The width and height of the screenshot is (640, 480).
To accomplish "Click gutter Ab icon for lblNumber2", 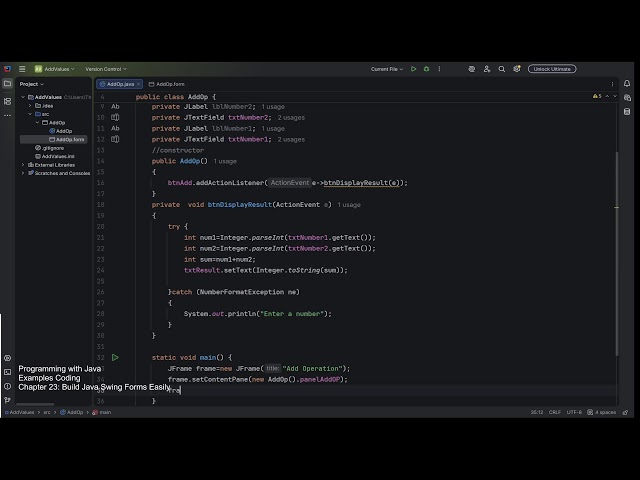I will pos(115,107).
